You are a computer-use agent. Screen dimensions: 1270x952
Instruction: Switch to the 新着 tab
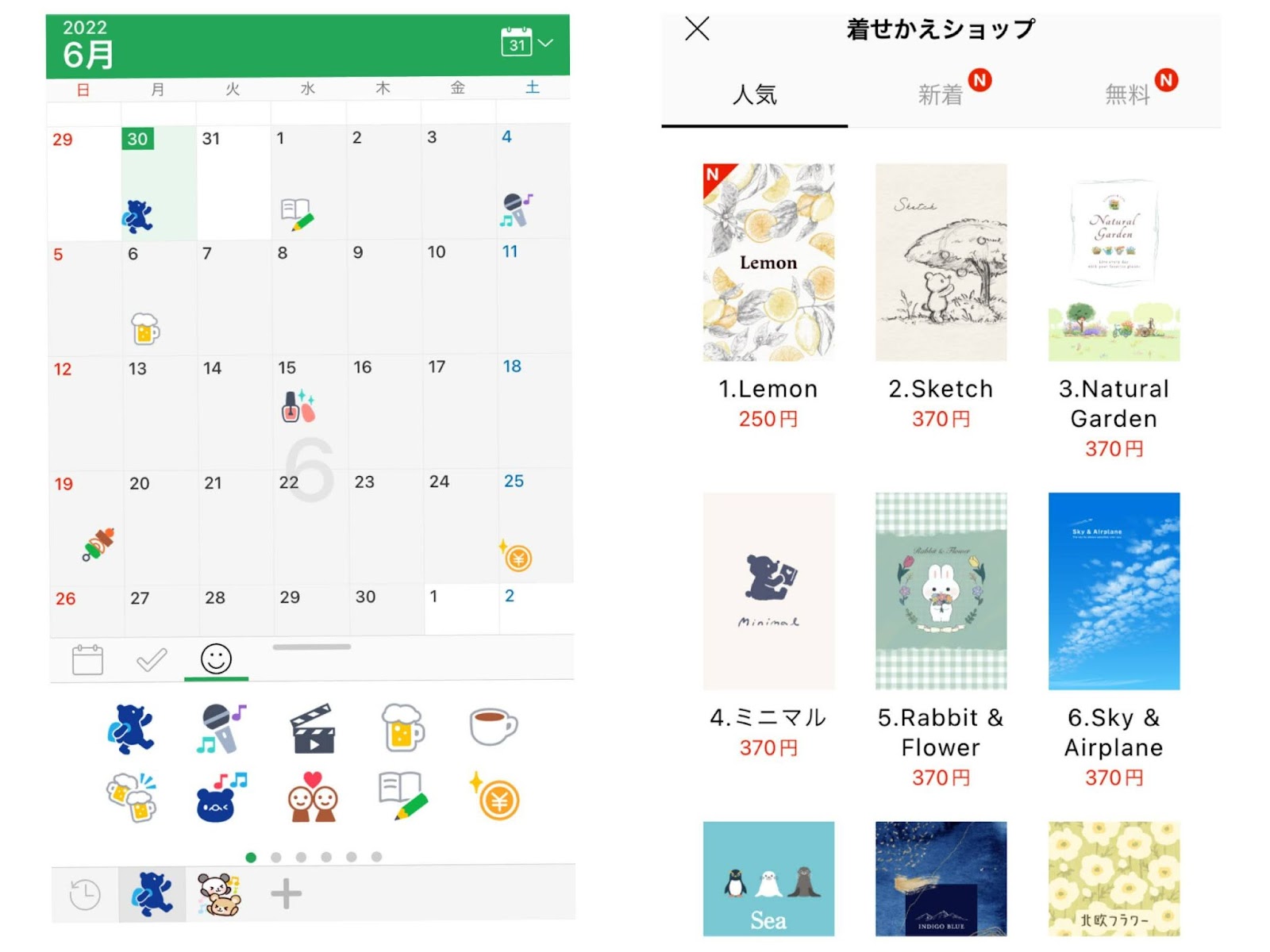940,95
